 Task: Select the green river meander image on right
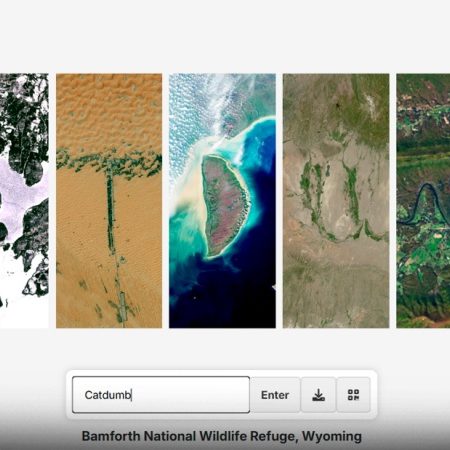pyautogui.click(x=423, y=201)
